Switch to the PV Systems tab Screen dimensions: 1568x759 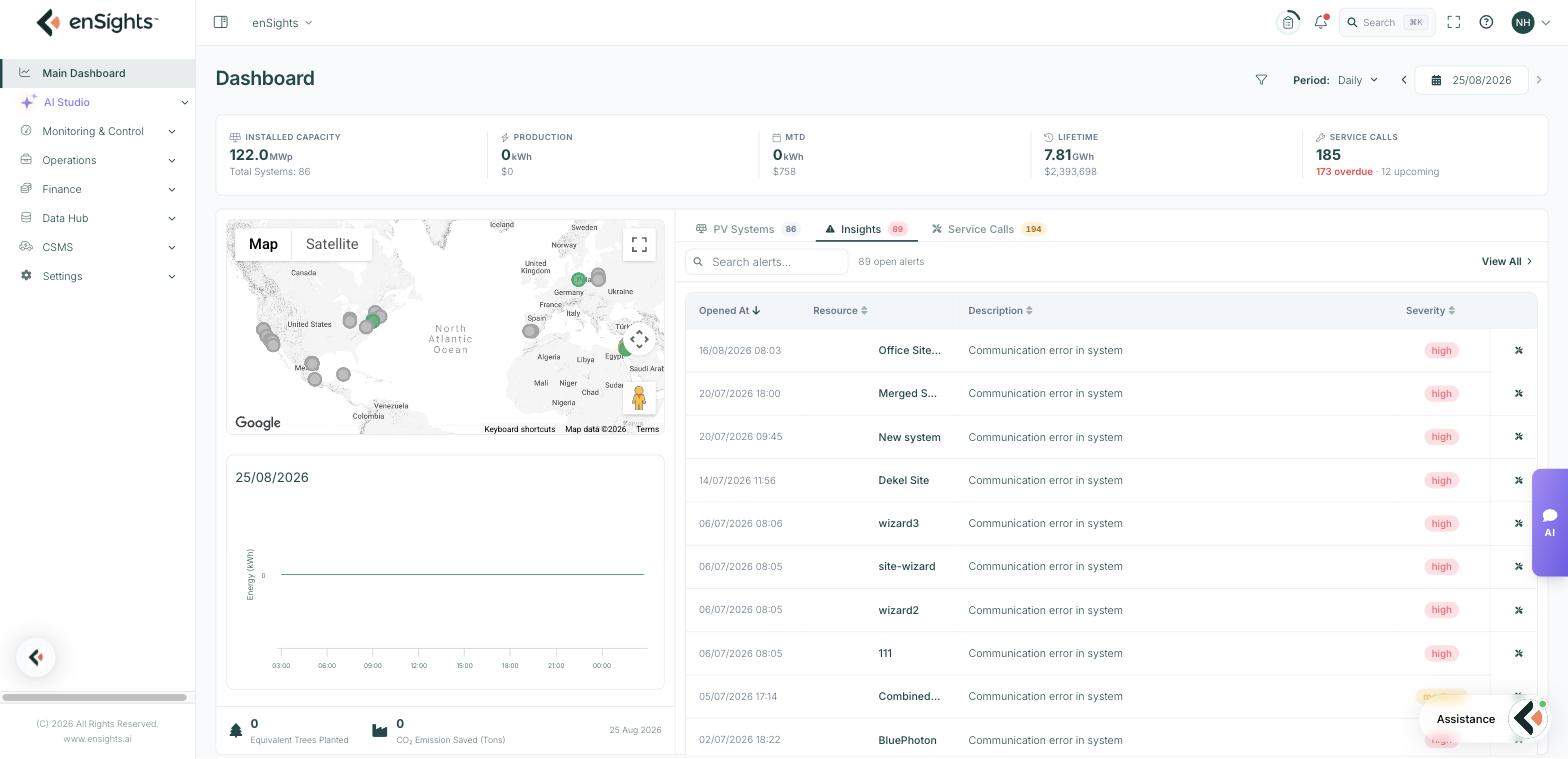747,229
